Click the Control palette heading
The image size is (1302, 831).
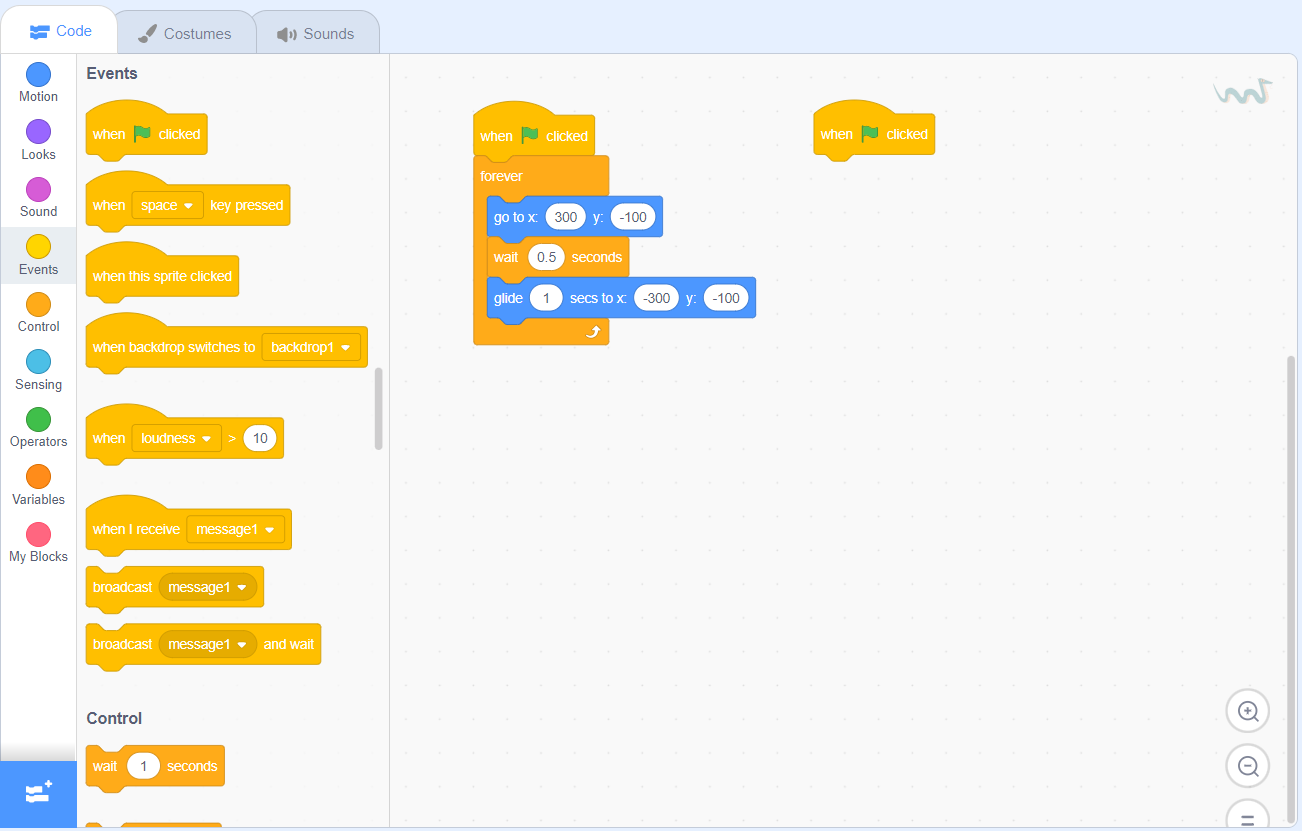pos(114,718)
